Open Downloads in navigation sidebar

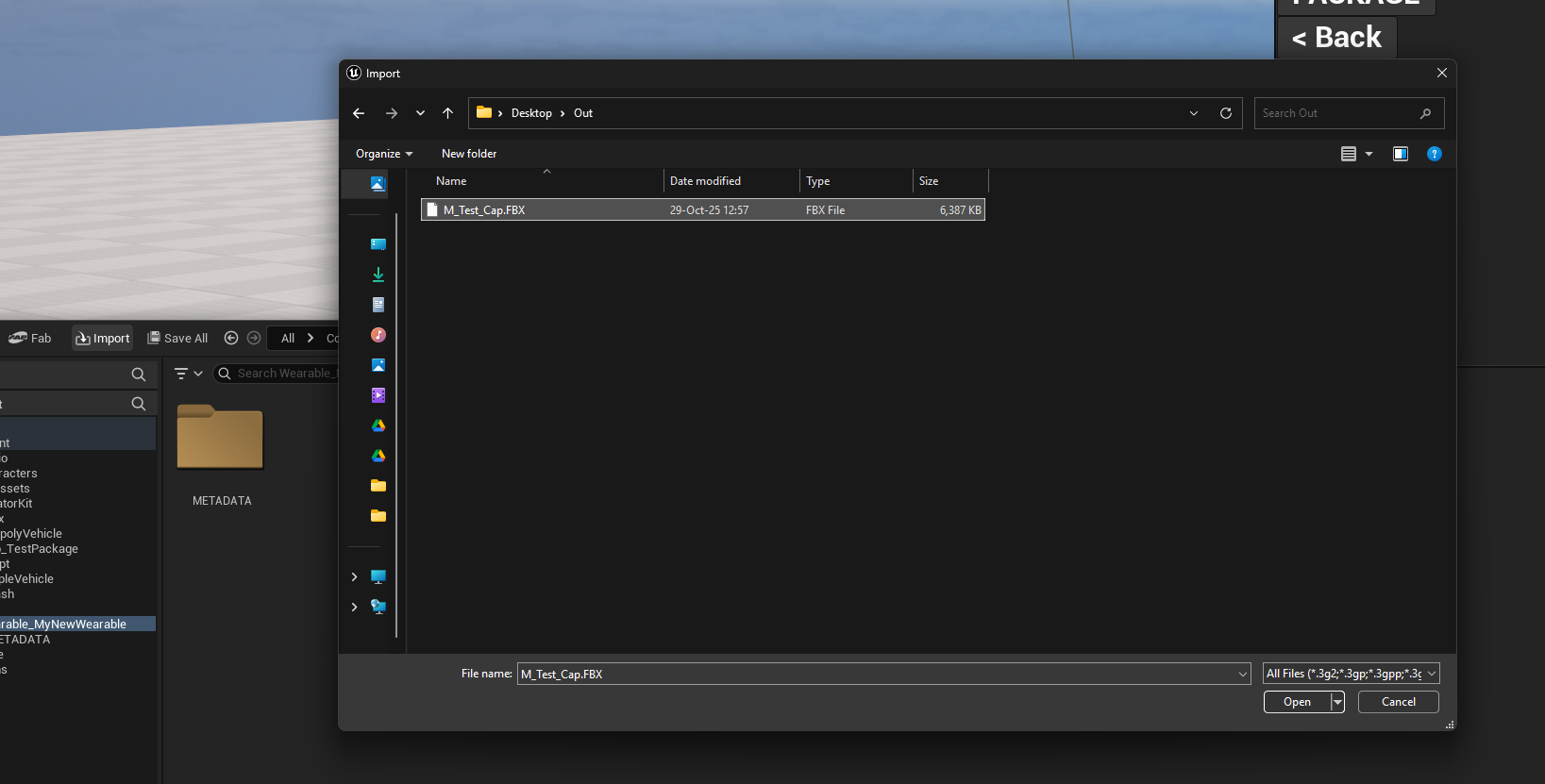pos(378,275)
